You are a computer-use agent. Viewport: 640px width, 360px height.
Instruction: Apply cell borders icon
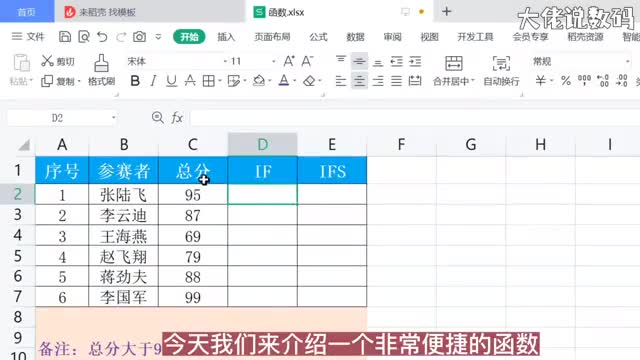coord(209,81)
